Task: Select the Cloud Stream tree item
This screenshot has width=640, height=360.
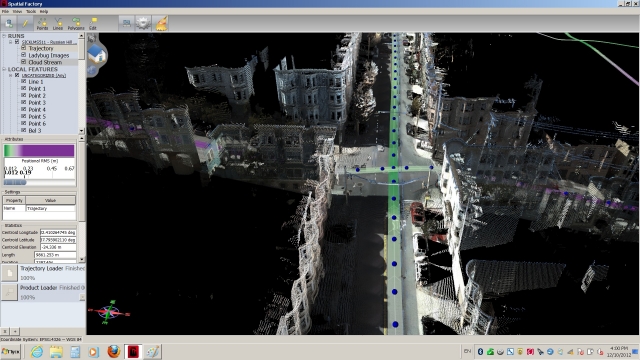Action: point(45,62)
